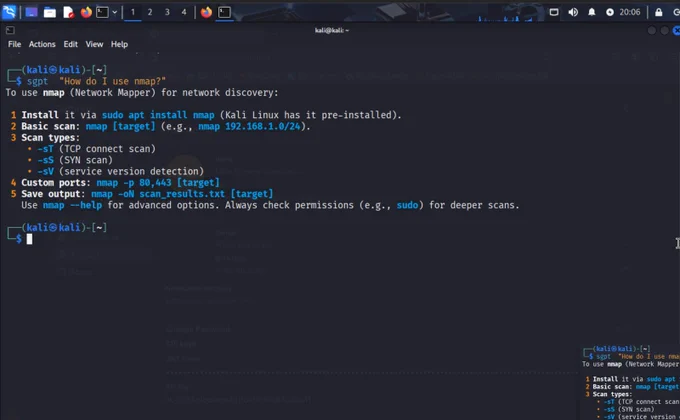Click "nmap -oN scan_results.txt [target]" command
The width and height of the screenshot is (680, 420).
(182, 194)
